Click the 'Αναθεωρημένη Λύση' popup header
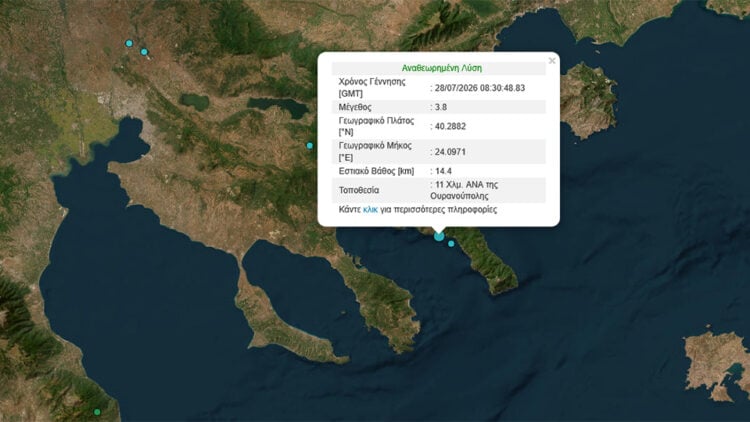 (x=441, y=68)
